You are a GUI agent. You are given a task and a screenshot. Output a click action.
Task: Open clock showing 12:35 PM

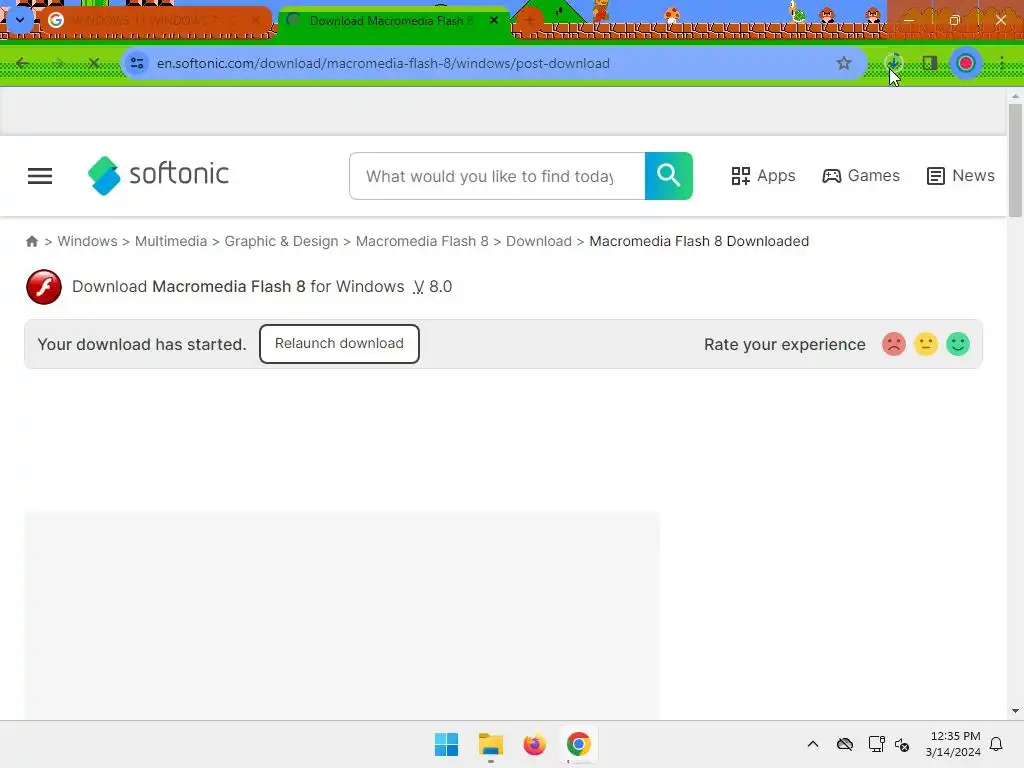953,744
